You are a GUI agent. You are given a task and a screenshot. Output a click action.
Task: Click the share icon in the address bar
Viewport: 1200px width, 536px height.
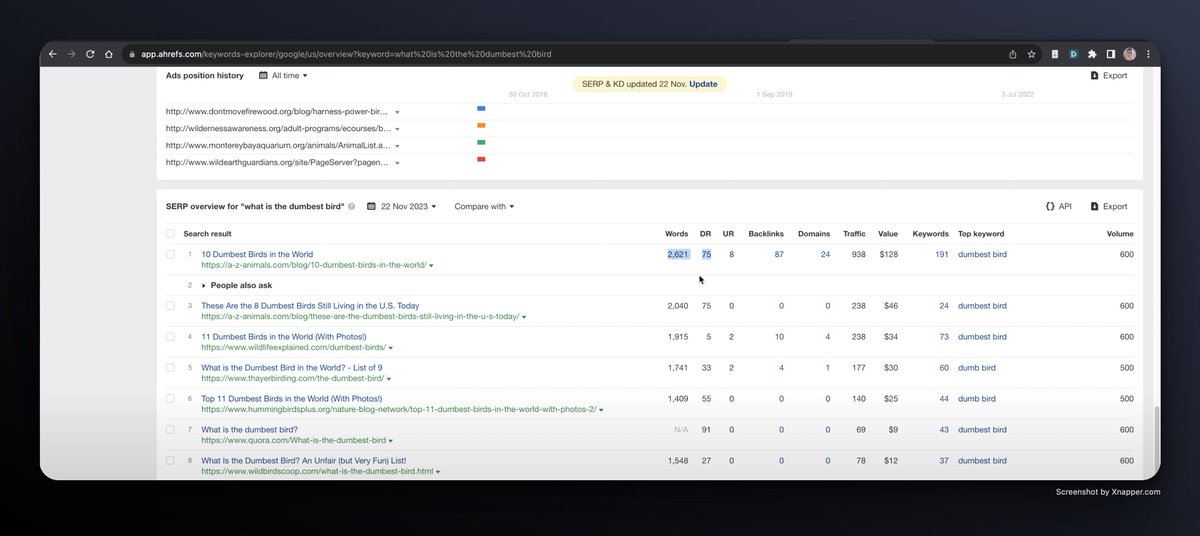coord(1013,54)
